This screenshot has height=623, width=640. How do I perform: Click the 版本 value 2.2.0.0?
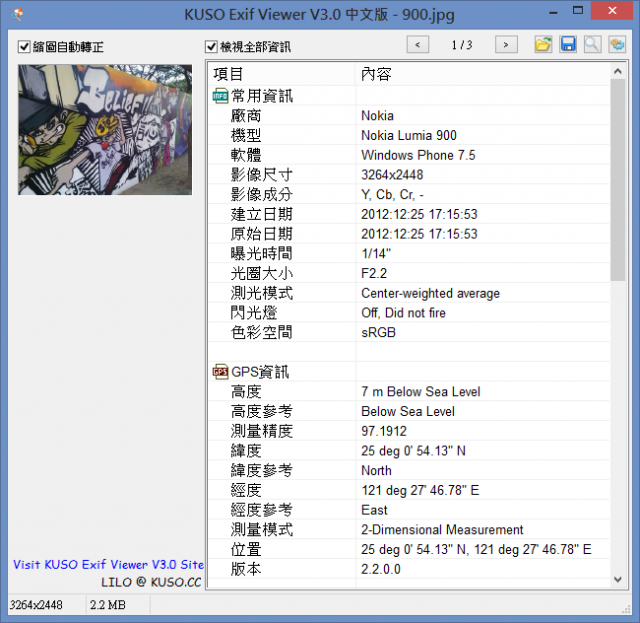pos(381,569)
